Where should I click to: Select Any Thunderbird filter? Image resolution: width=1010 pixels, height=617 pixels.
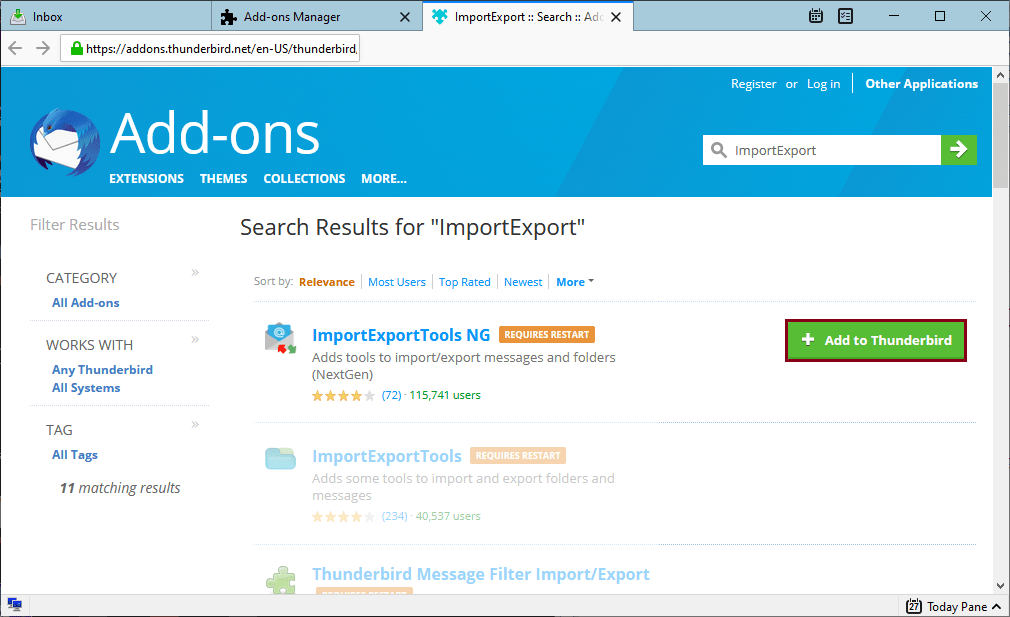[102, 370]
